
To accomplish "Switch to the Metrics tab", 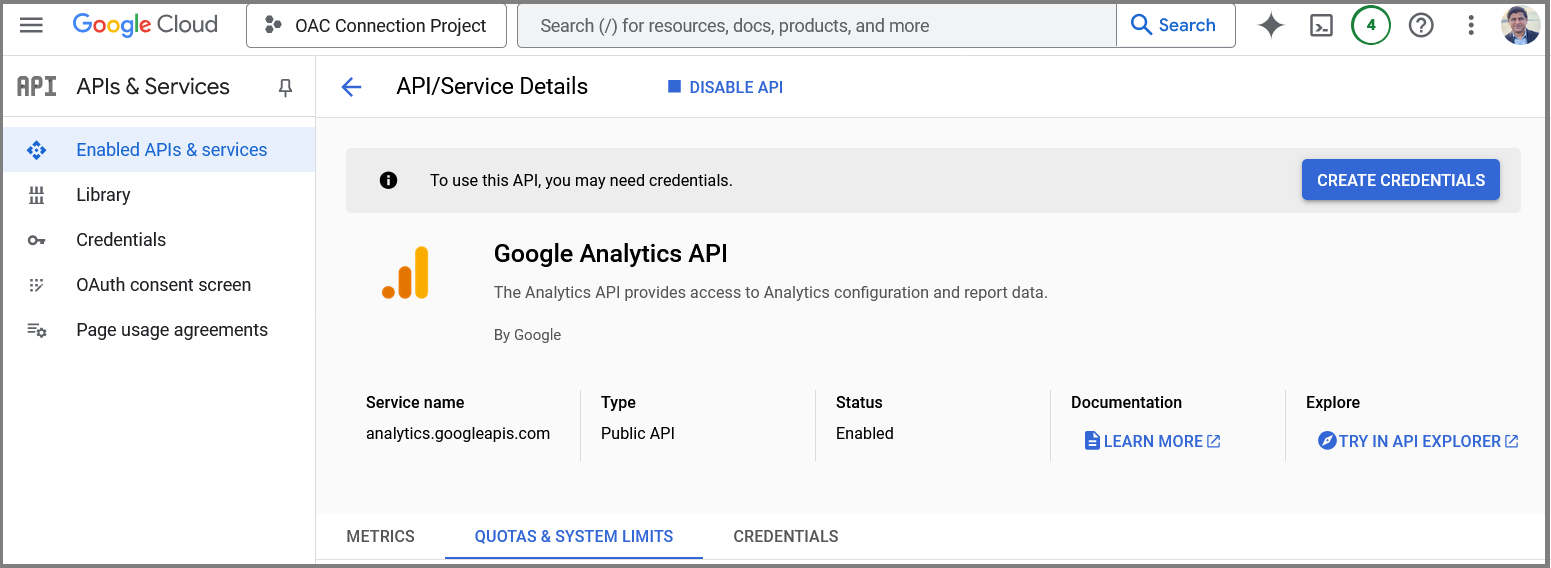I will pyautogui.click(x=380, y=536).
